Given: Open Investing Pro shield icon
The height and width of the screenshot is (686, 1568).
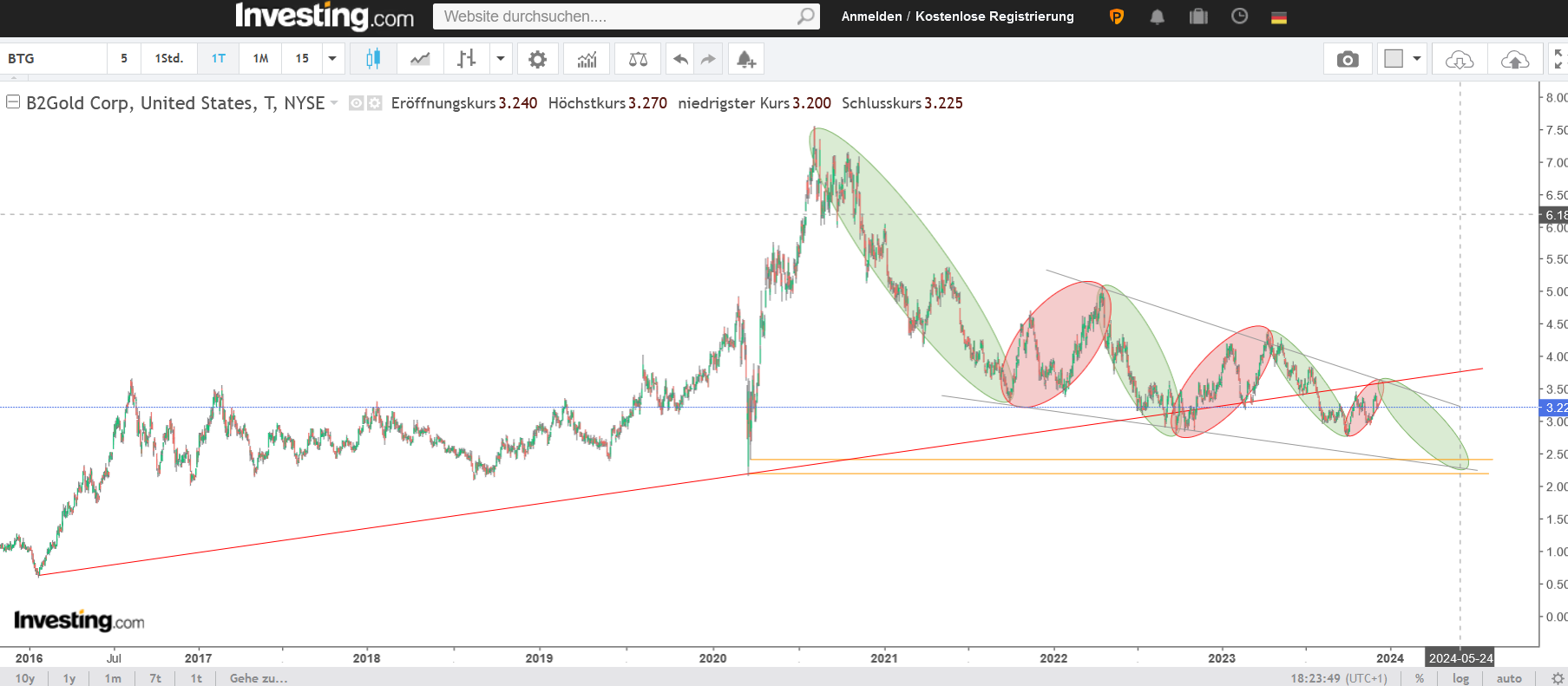Looking at the screenshot, I should click(x=1117, y=16).
